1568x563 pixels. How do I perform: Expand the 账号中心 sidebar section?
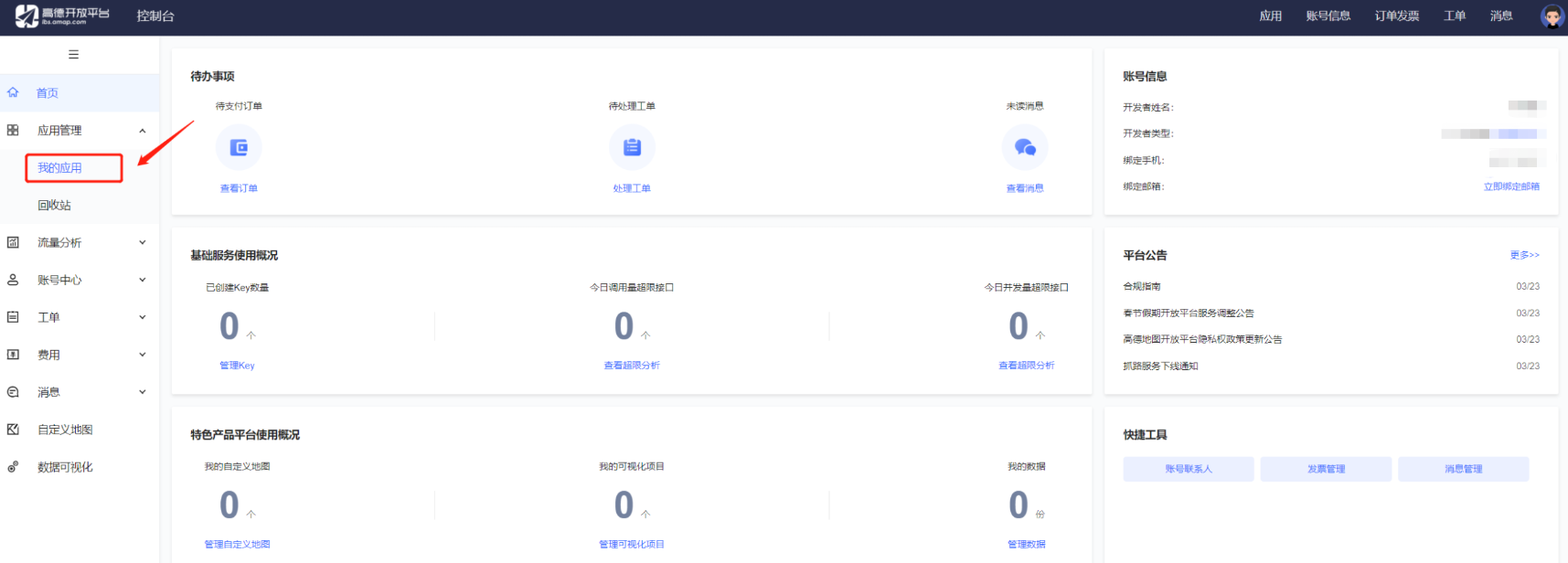[142, 280]
